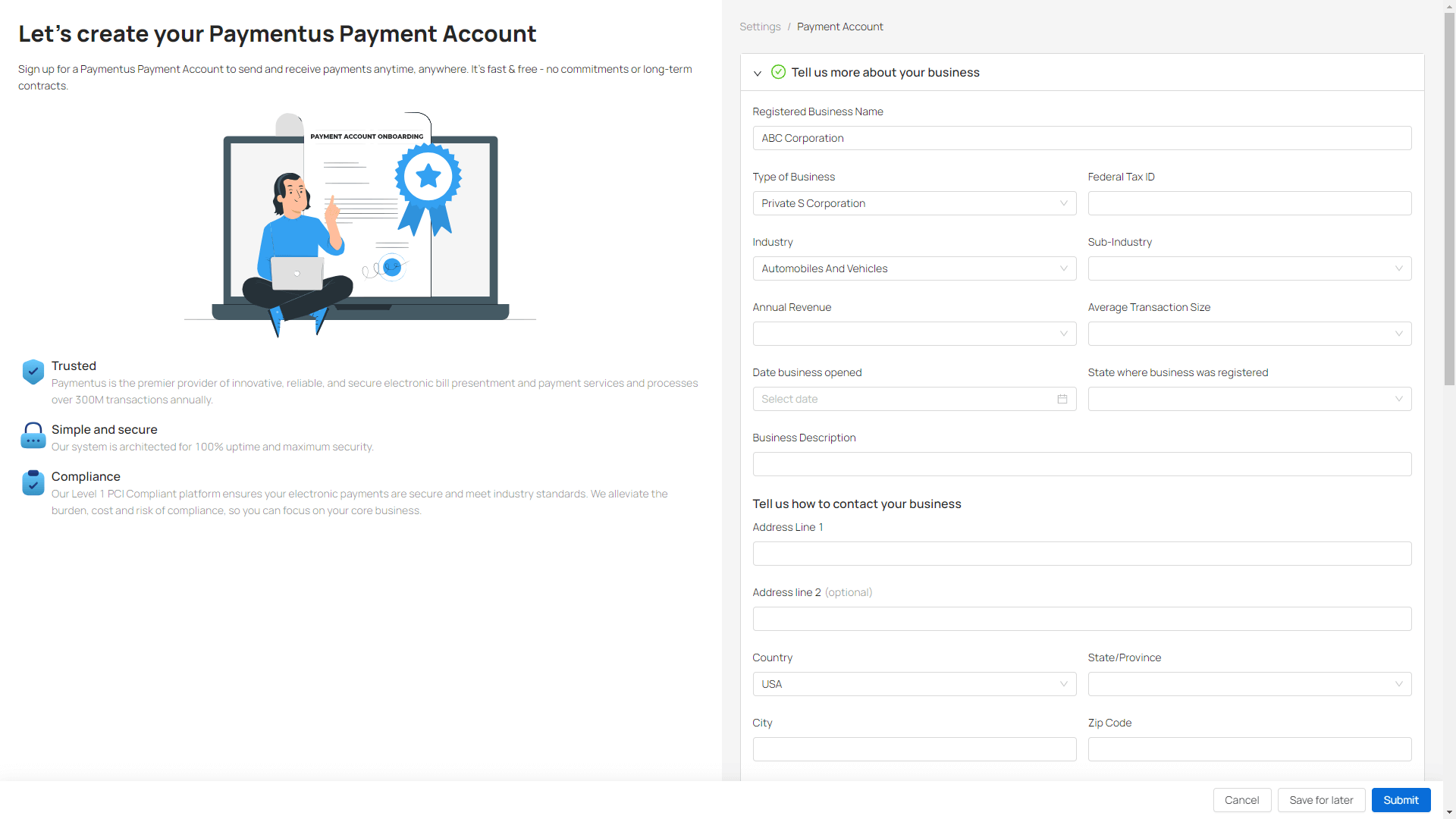Collapse the business info section chevron
Image resolution: width=1456 pixels, height=819 pixels.
pyautogui.click(x=757, y=73)
